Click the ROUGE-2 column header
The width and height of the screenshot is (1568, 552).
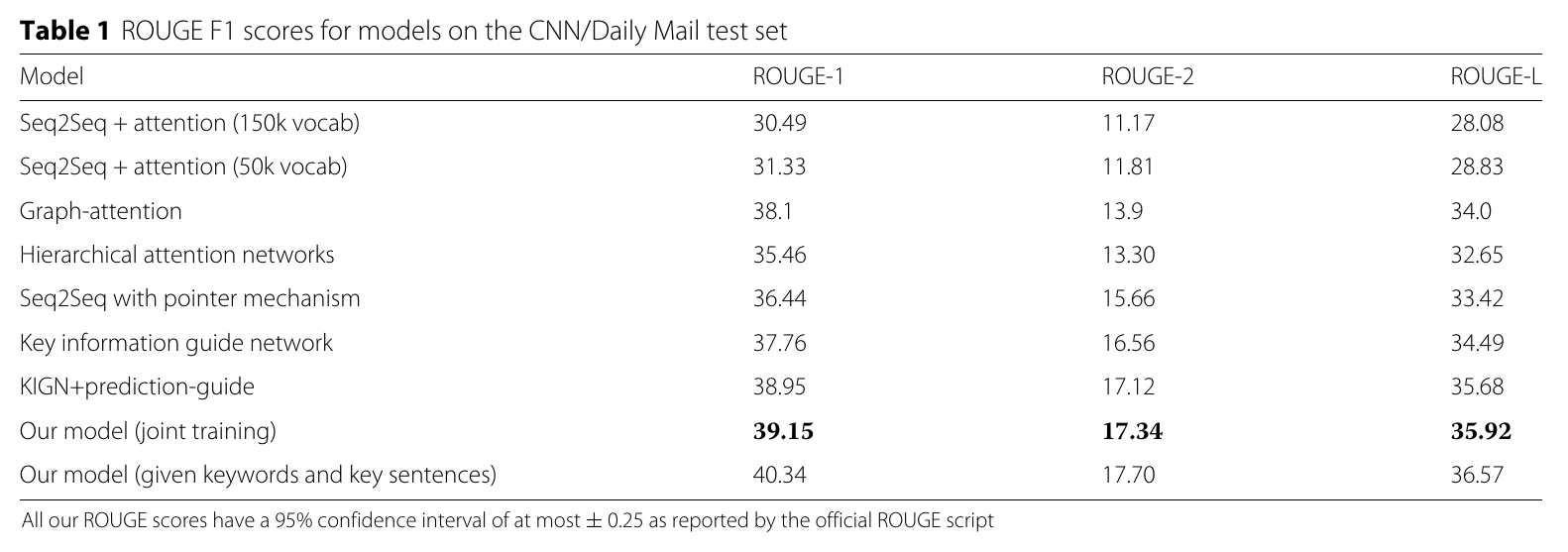coord(1148,76)
